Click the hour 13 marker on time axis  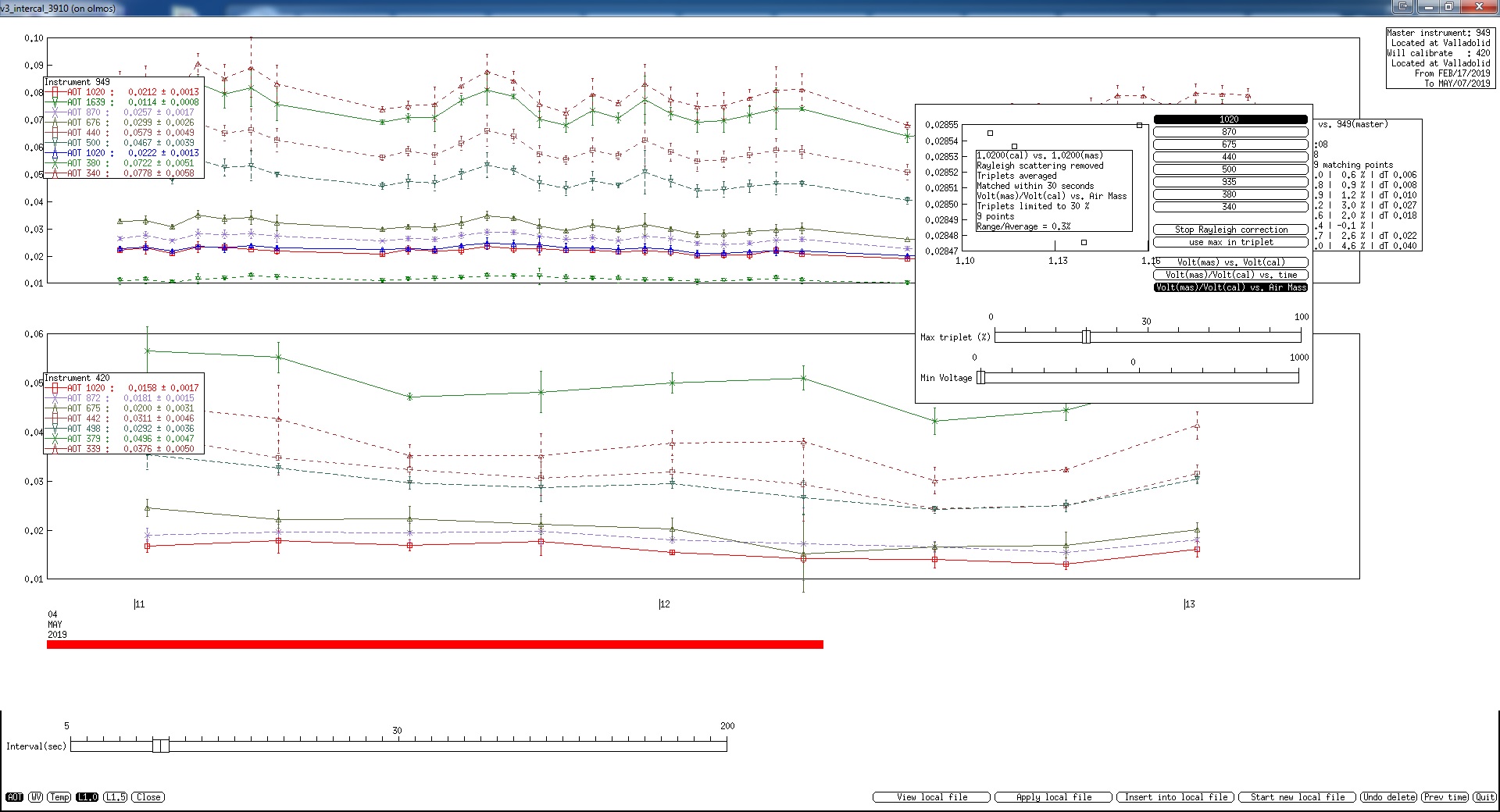click(1189, 604)
